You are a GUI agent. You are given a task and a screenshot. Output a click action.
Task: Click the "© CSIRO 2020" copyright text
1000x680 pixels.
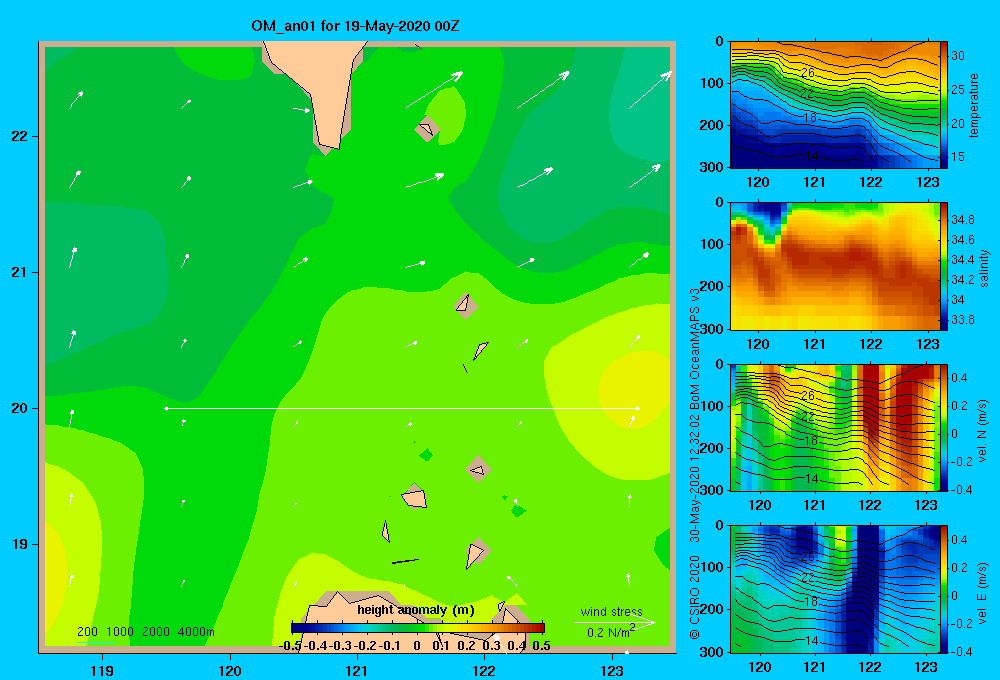coord(695,597)
